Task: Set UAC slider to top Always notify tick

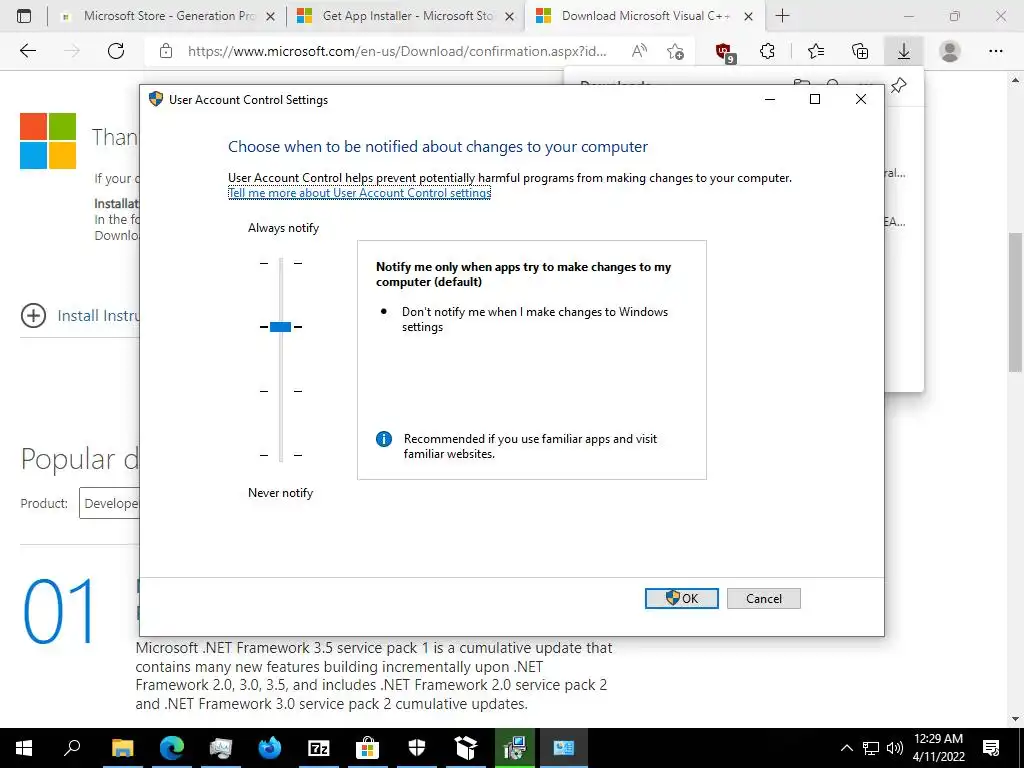Action: [x=281, y=263]
